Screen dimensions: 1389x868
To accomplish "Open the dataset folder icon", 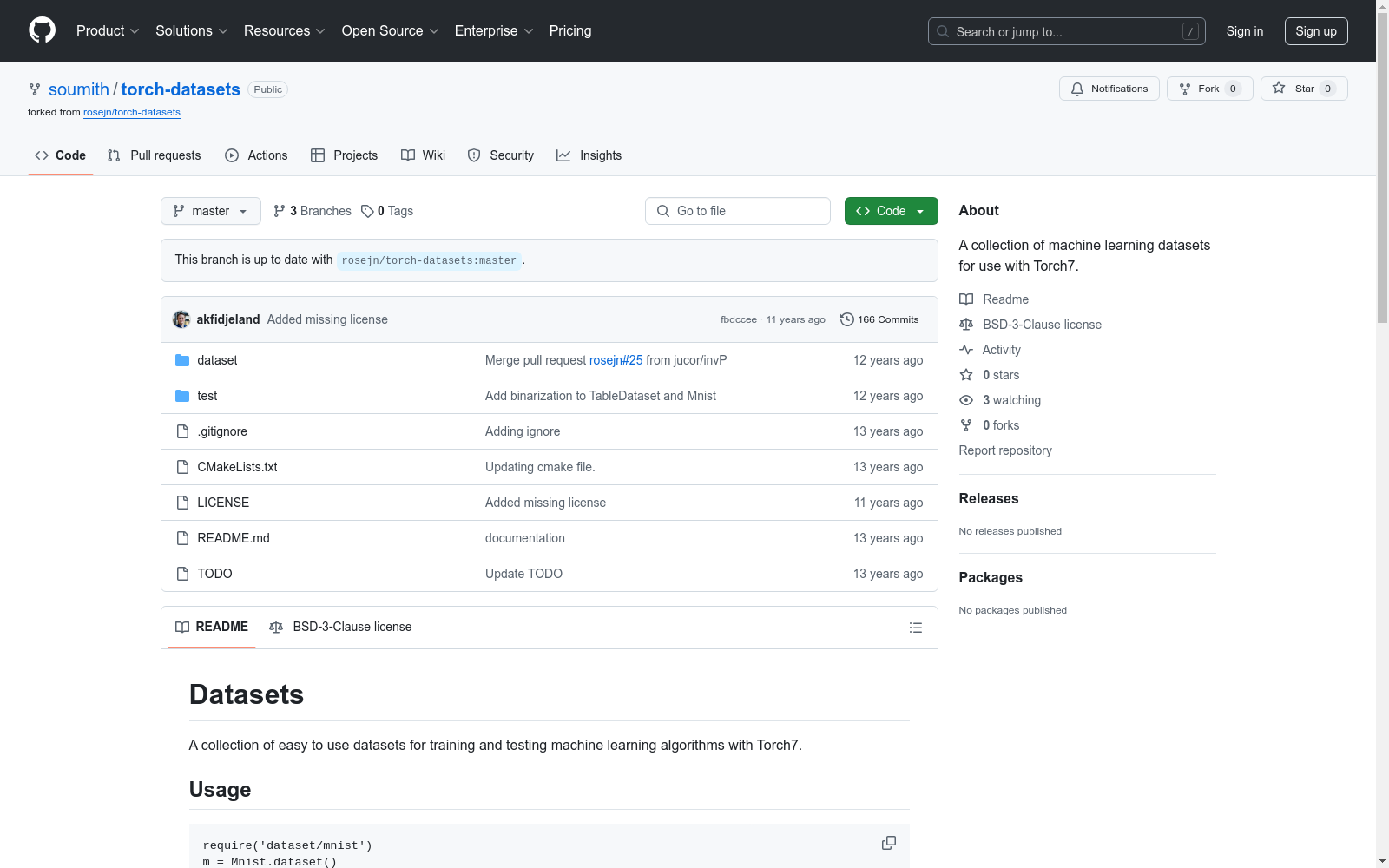I will tap(182, 360).
